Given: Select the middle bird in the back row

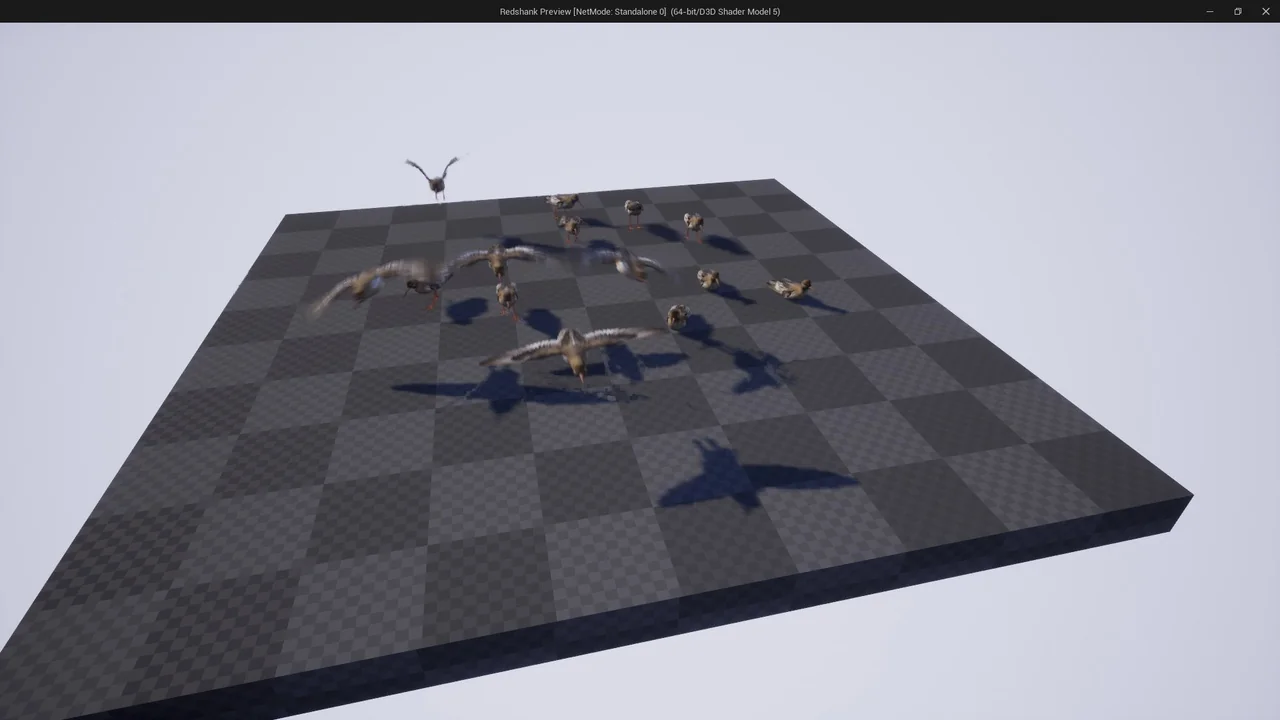Looking at the screenshot, I should pyautogui.click(x=633, y=210).
